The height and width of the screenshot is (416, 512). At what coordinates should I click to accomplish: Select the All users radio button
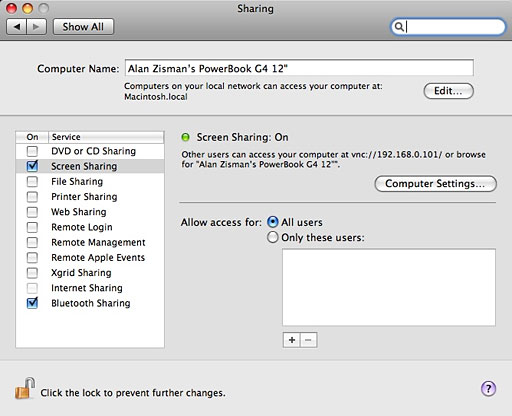coord(272,222)
